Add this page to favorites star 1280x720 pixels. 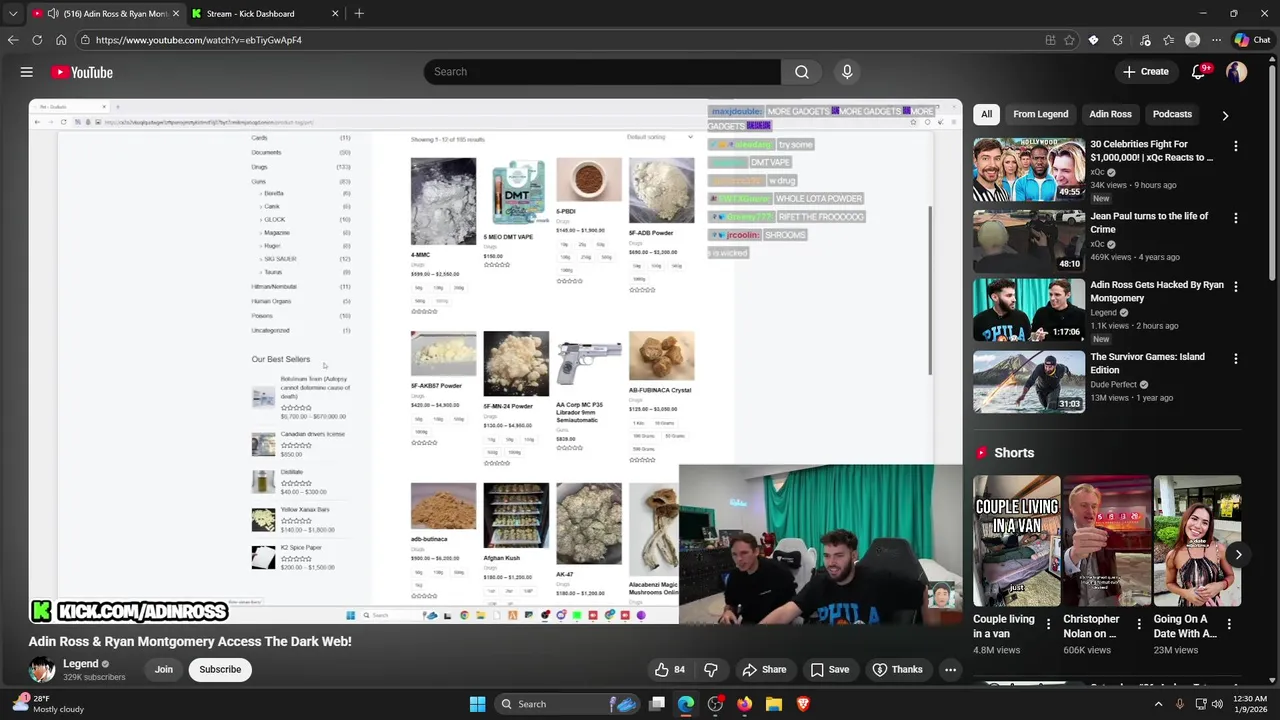pyautogui.click(x=1069, y=40)
